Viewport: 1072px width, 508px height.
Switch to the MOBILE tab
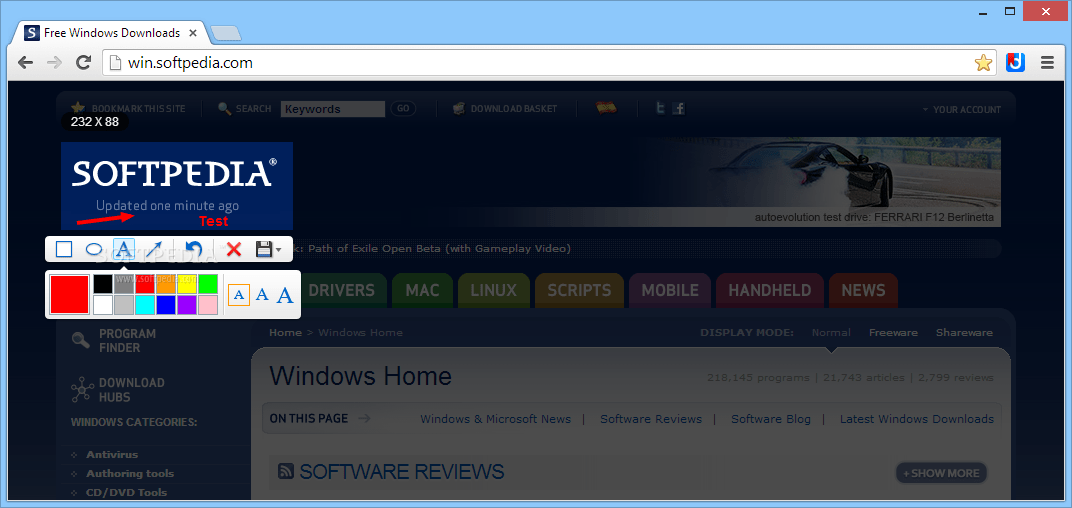(x=670, y=291)
